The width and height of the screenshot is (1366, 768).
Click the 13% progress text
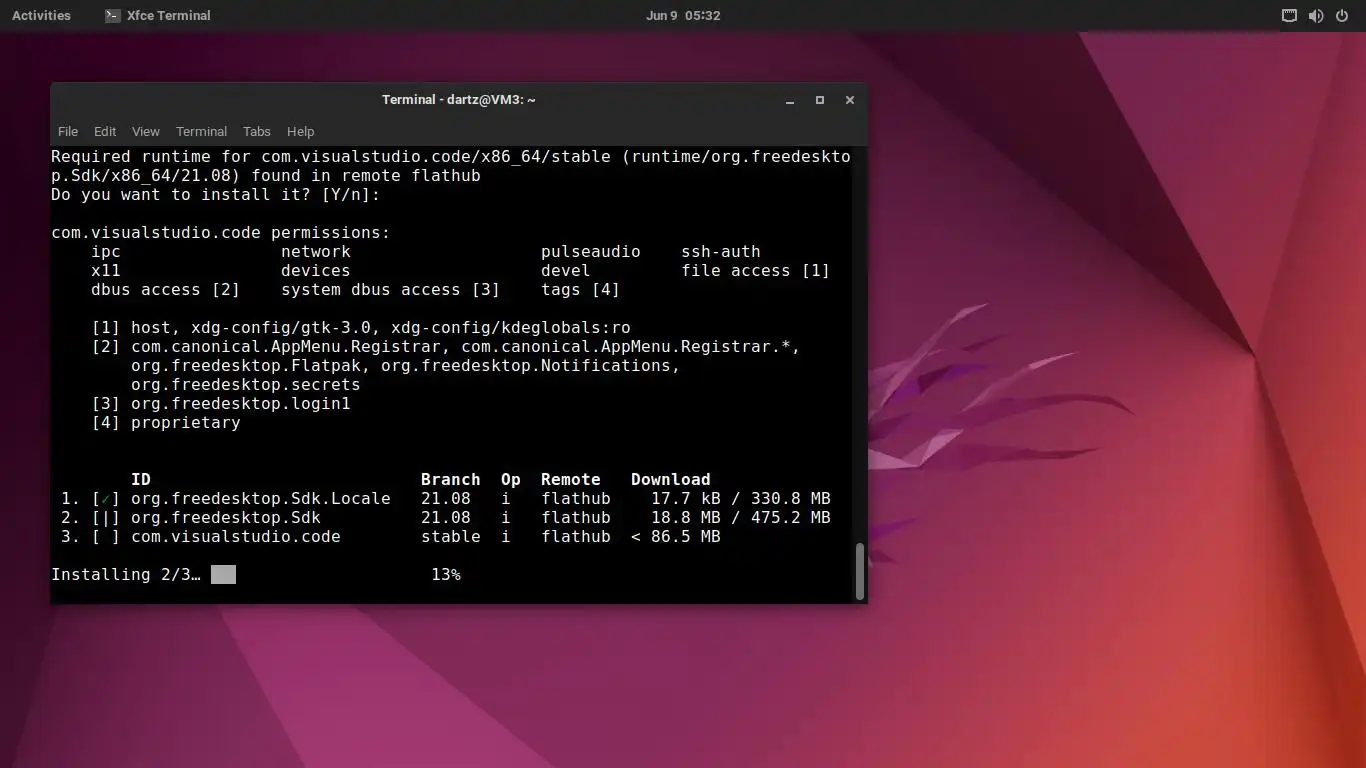(446, 574)
